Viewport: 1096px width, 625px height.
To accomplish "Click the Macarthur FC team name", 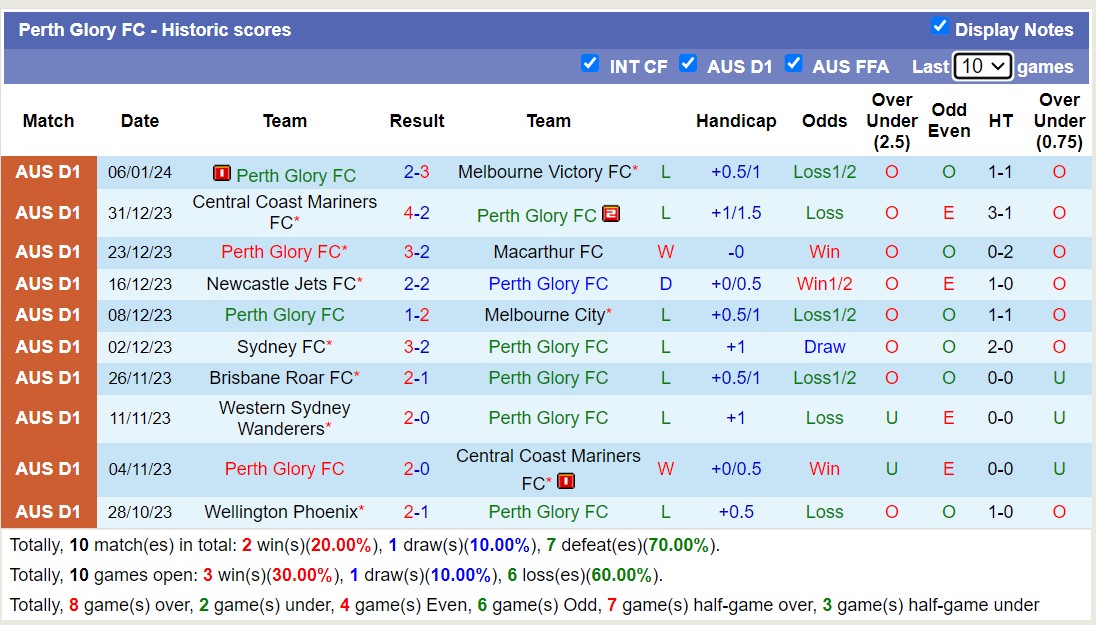I will tap(548, 251).
